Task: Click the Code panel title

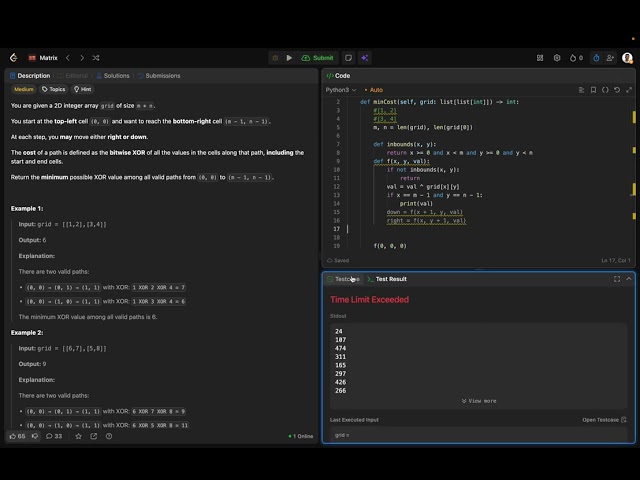Action: 338,76
